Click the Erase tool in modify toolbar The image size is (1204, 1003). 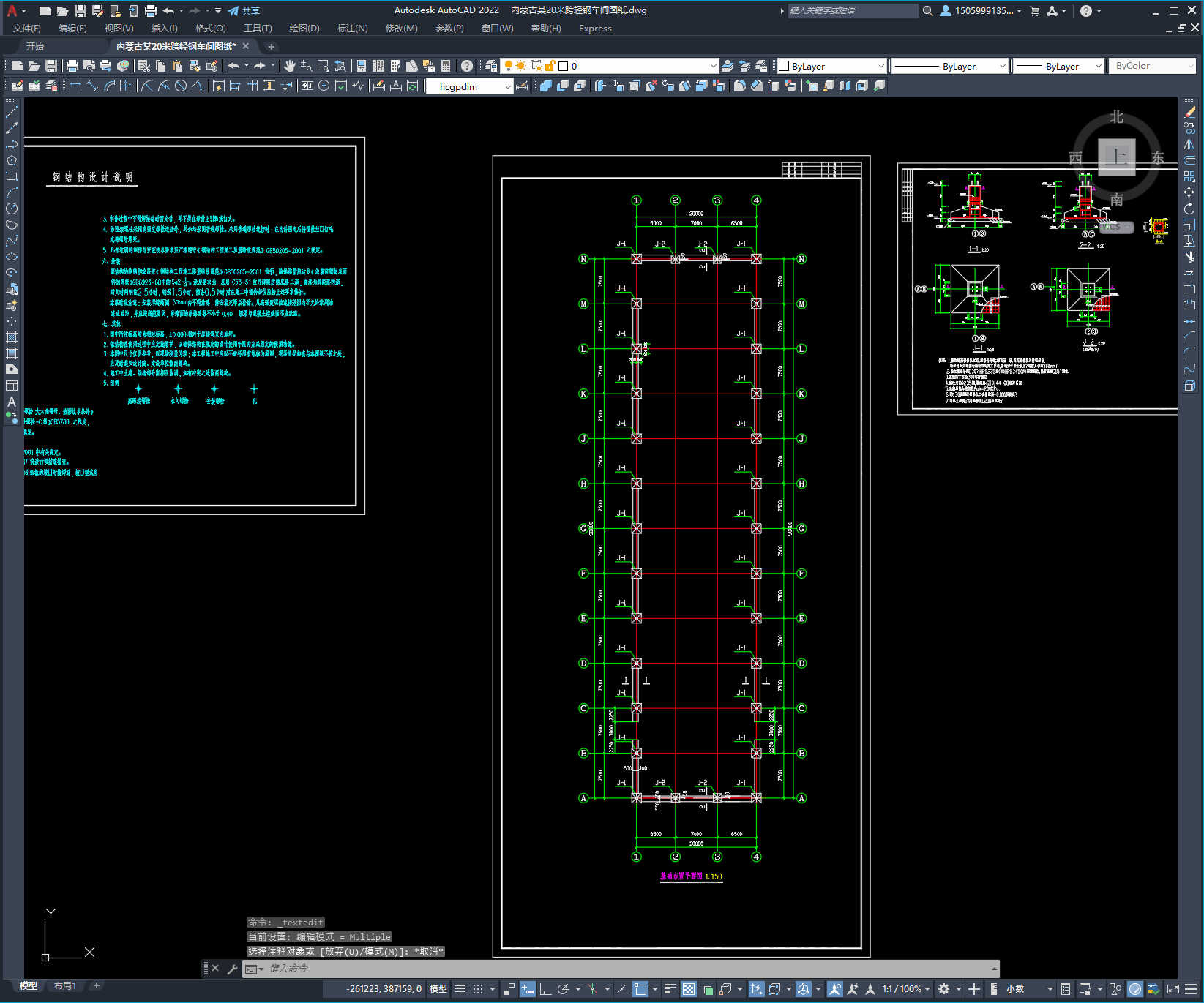point(1189,112)
